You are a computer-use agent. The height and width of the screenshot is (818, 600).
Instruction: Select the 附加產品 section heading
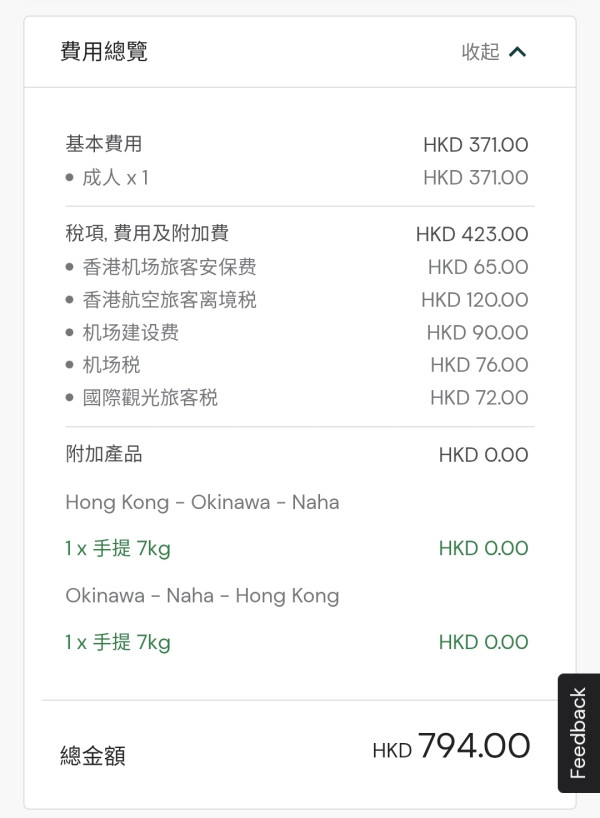98,454
